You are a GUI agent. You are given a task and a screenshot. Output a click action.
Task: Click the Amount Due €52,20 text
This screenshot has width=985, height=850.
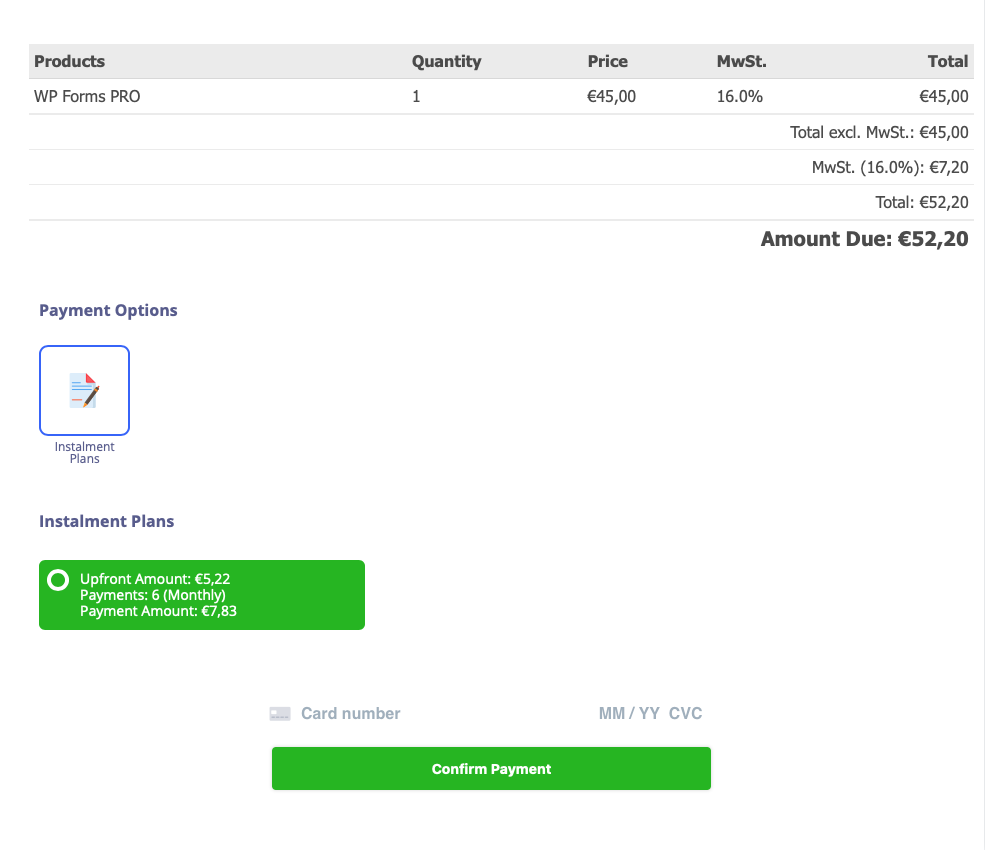point(864,239)
